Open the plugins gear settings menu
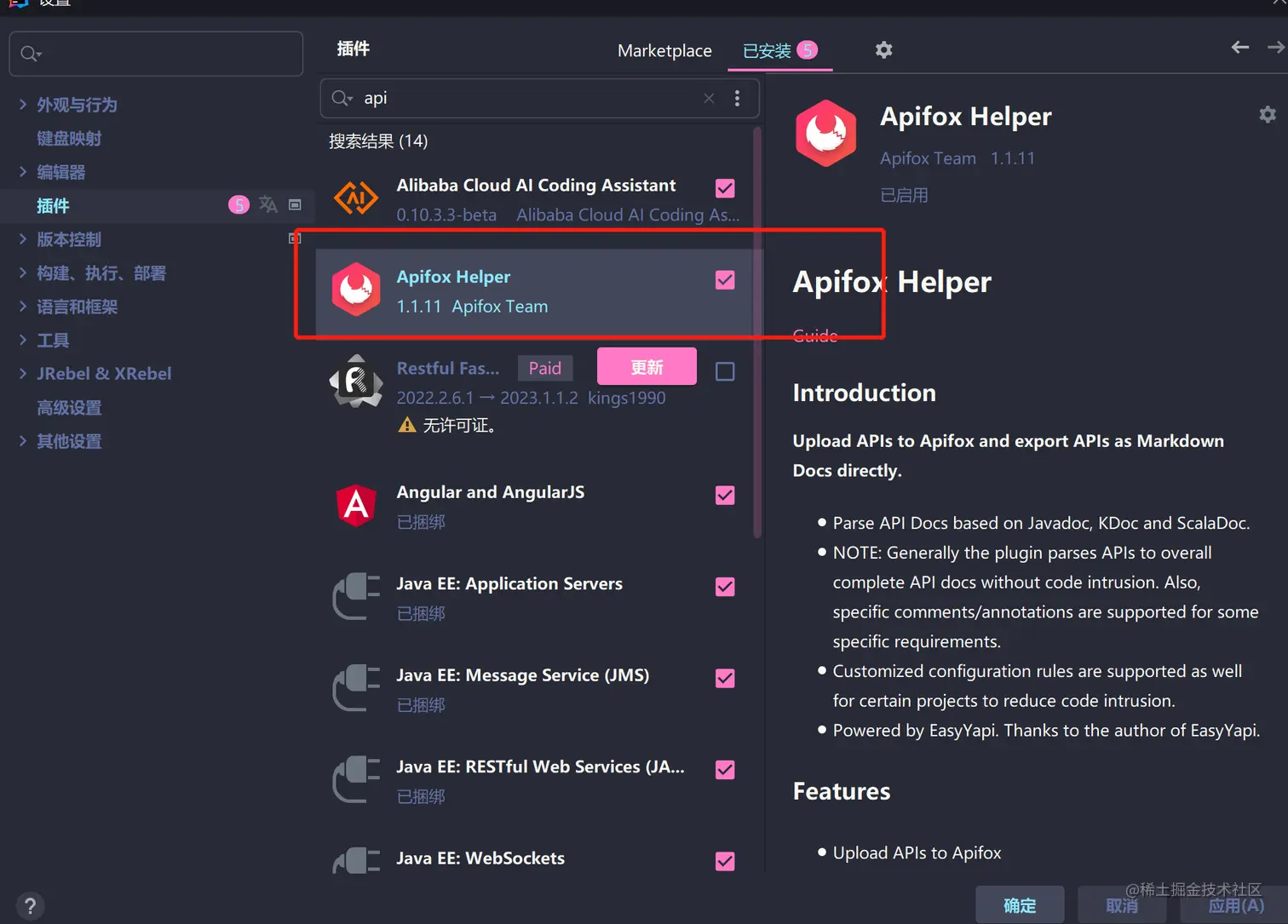The height and width of the screenshot is (924, 1288). (884, 50)
